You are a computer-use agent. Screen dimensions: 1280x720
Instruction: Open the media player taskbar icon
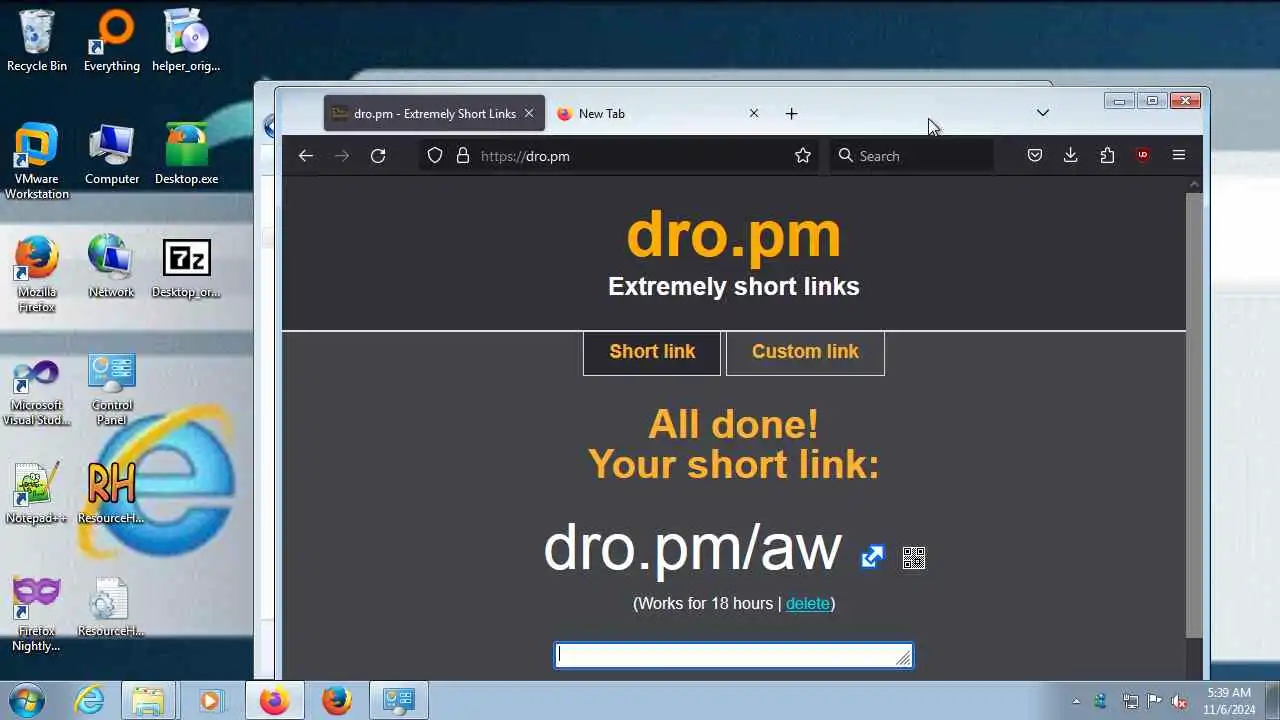pyautogui.click(x=210, y=700)
